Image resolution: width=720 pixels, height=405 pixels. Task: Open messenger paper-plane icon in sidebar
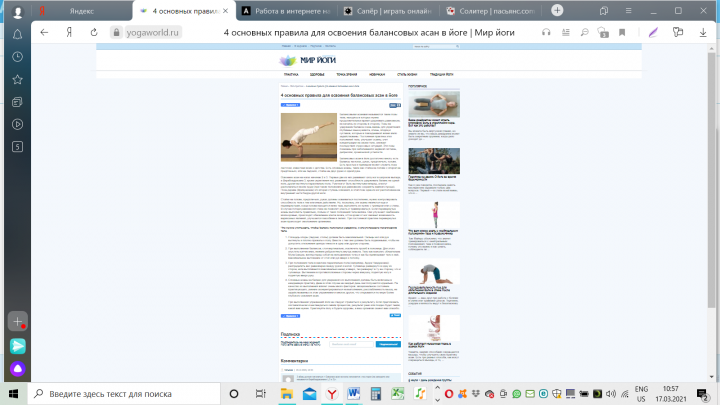coord(17,346)
